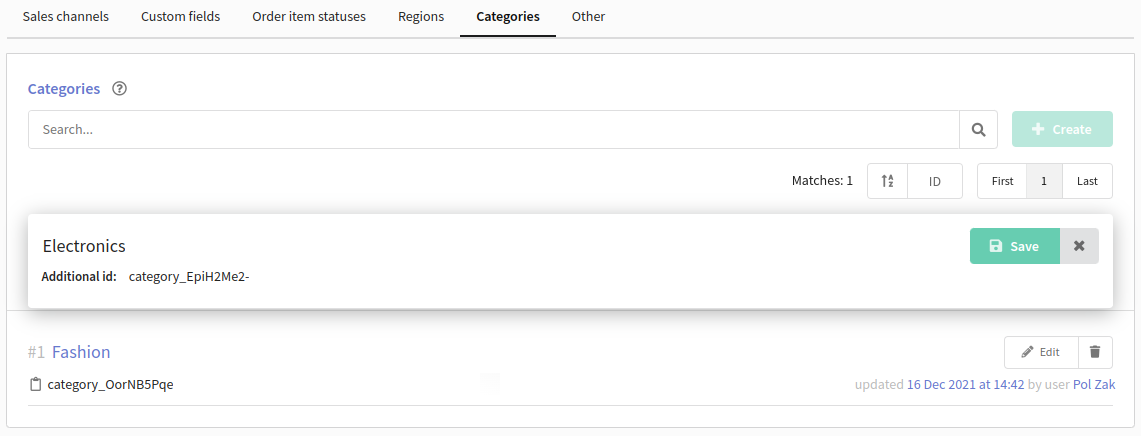The image size is (1141, 436).
Task: Open the ID sort field selector
Action: [x=935, y=181]
